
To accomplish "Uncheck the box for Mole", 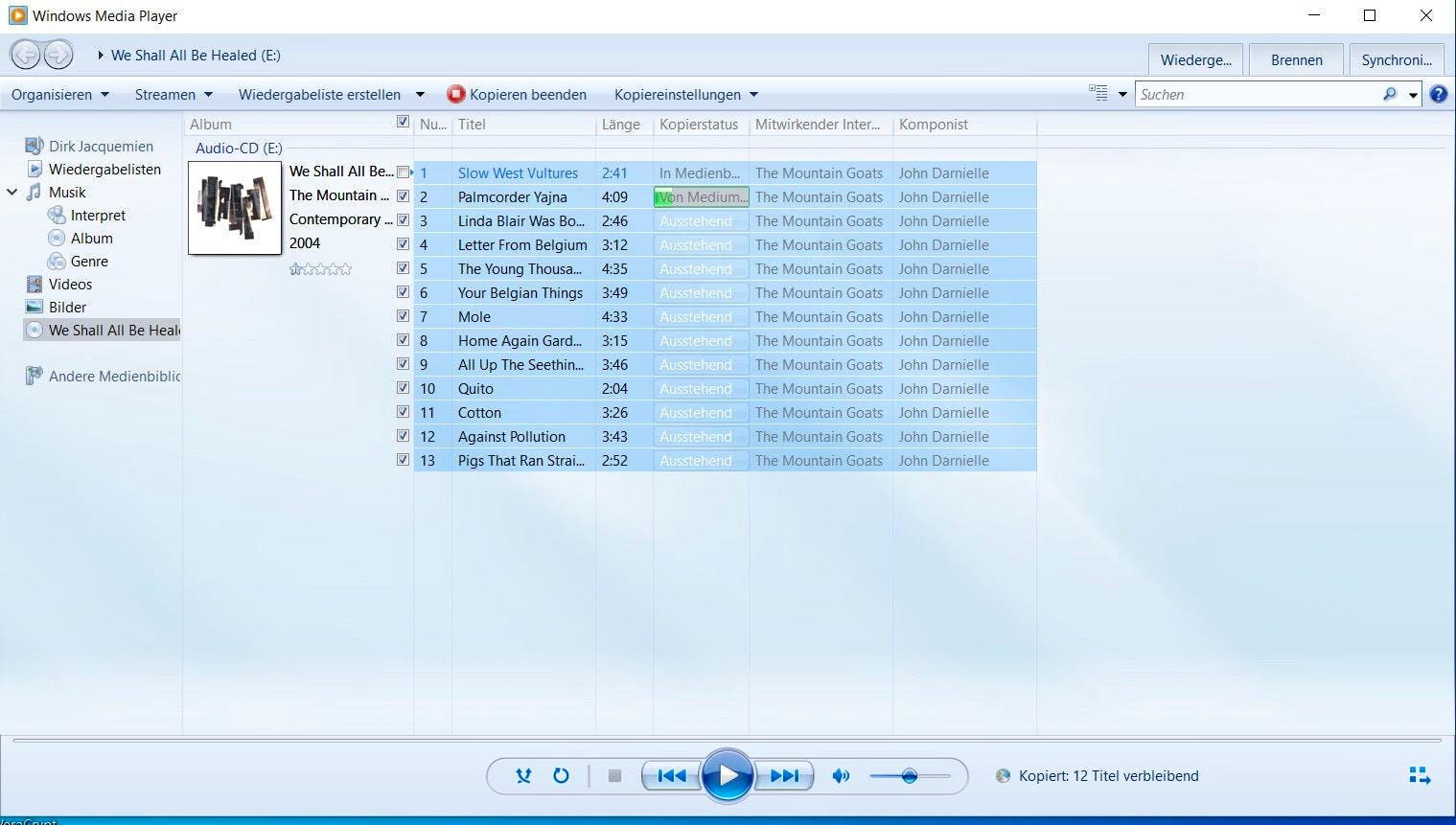I will [403, 316].
